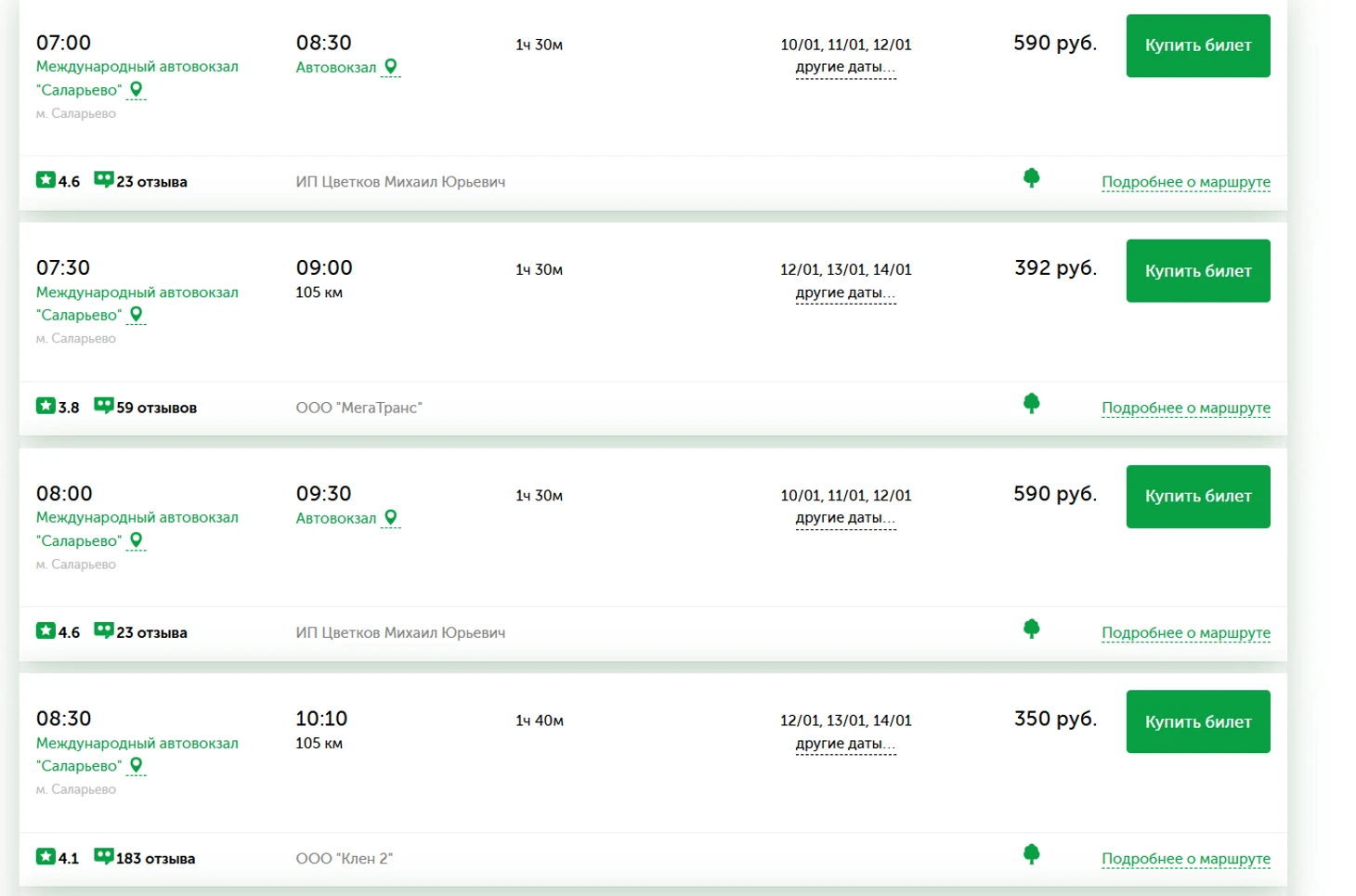Expand другие даты for 08:30 departure trip
This screenshot has width=1356, height=896.
pyautogui.click(x=845, y=744)
